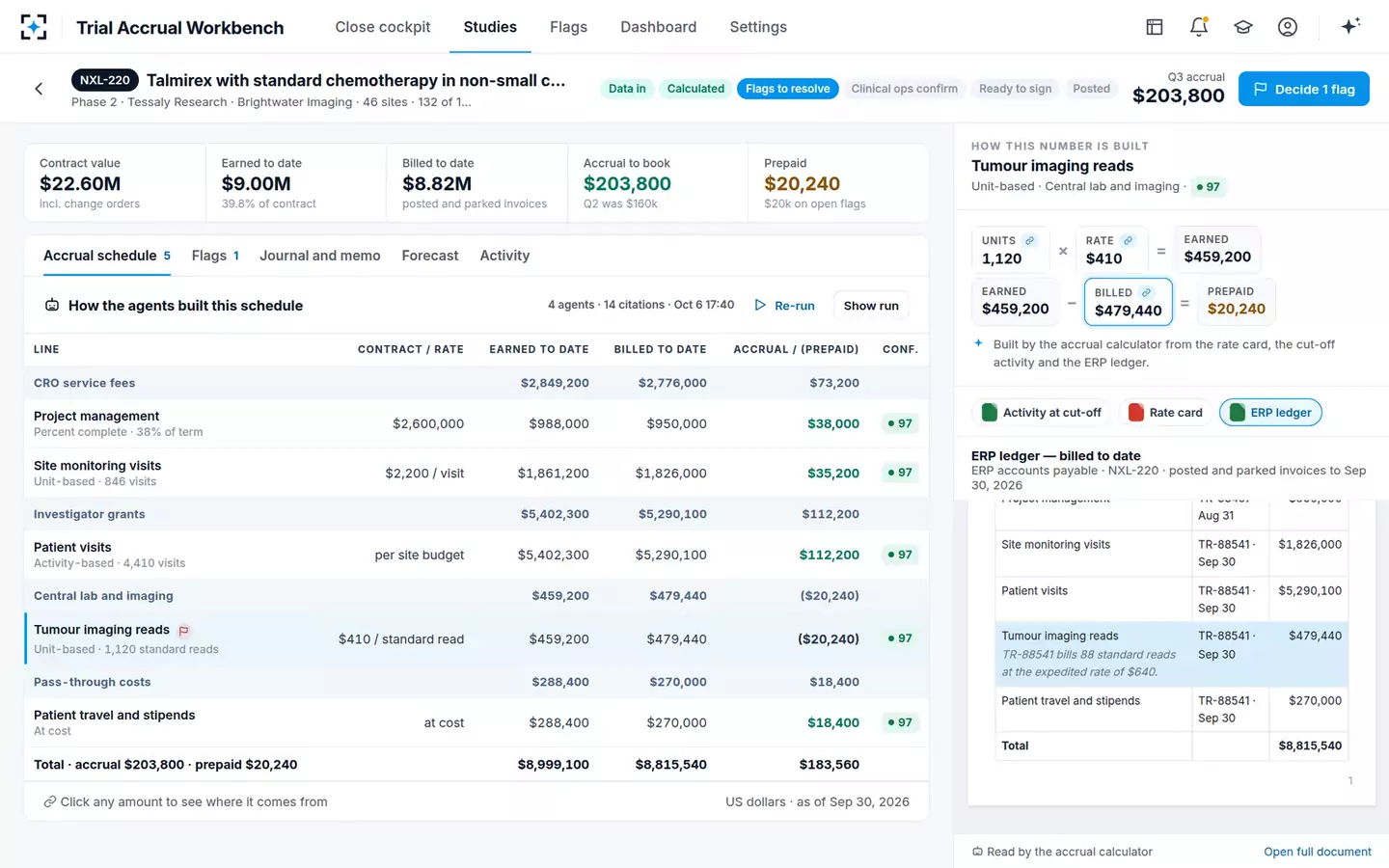Click the link icon next to RATE
Image resolution: width=1389 pixels, height=868 pixels.
pos(1128,240)
